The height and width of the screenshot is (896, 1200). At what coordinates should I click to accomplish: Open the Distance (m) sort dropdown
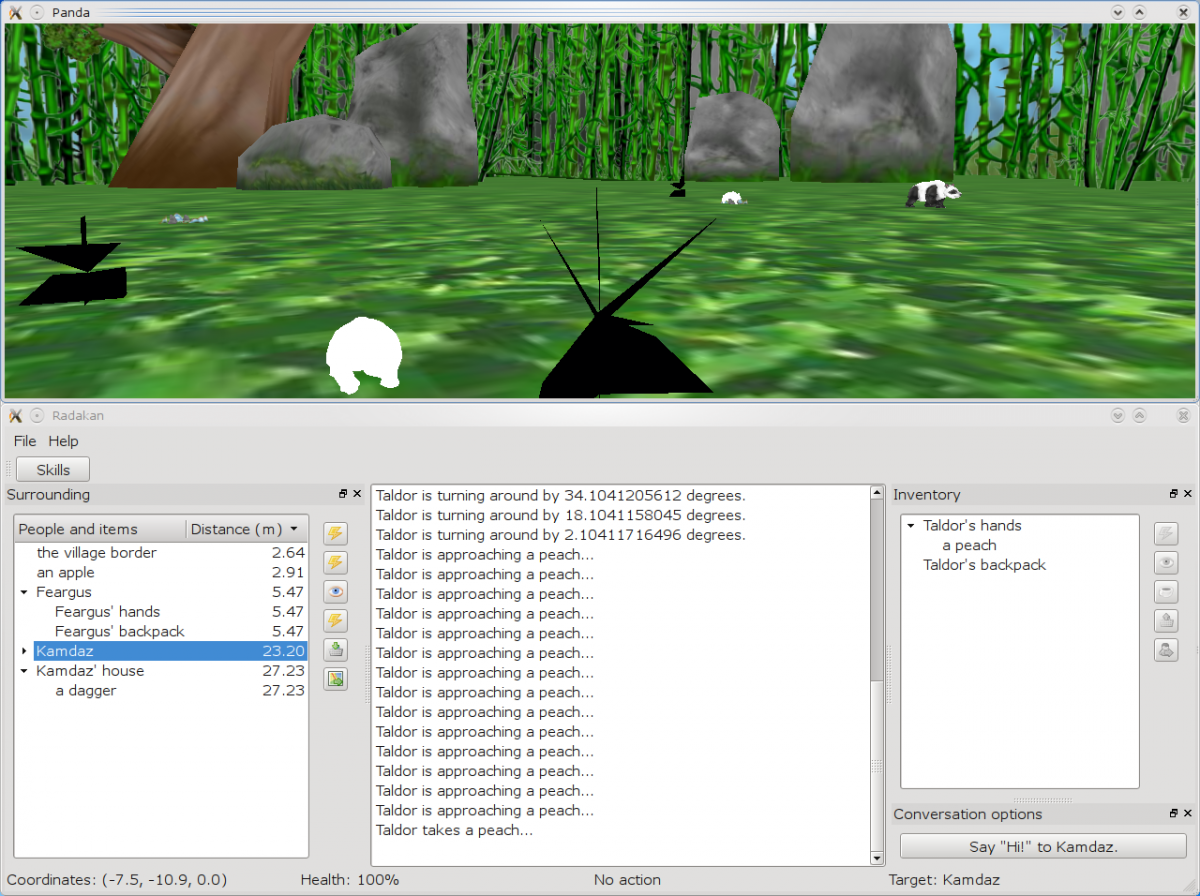[x=293, y=529]
